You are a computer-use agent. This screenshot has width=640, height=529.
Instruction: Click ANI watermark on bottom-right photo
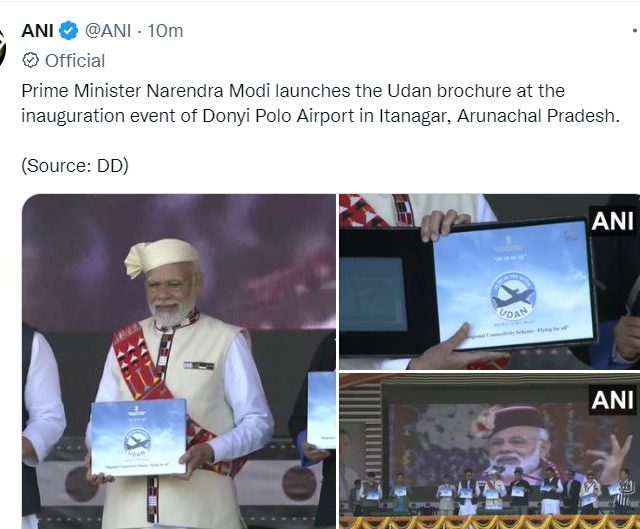pos(612,401)
